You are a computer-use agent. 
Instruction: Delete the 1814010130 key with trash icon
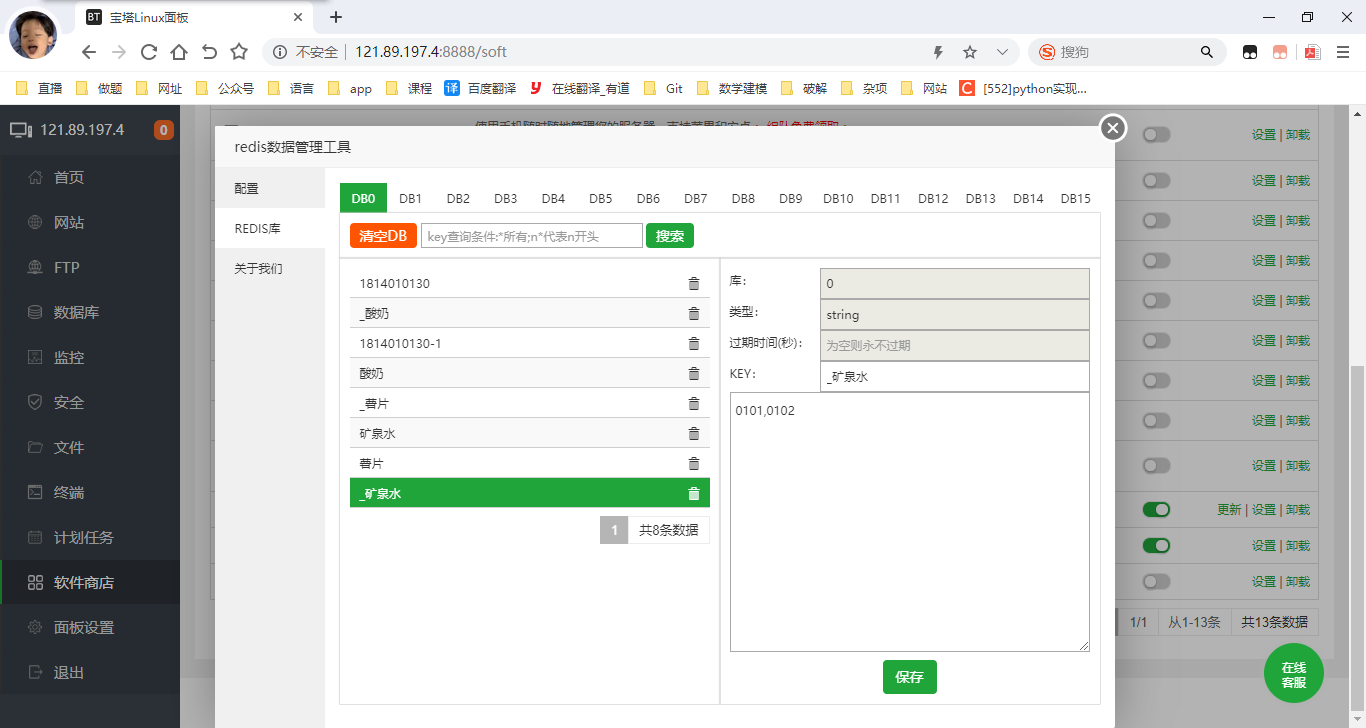[694, 284]
